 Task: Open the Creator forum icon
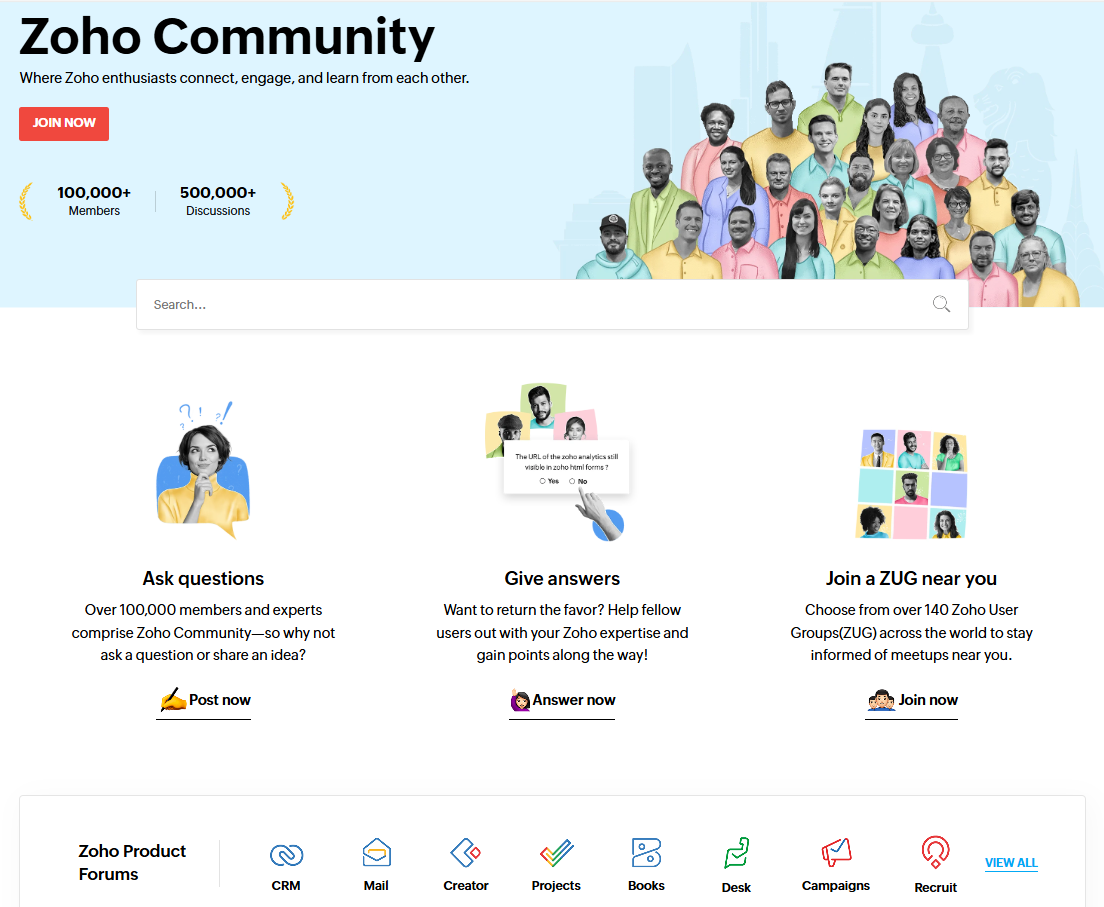pos(465,853)
